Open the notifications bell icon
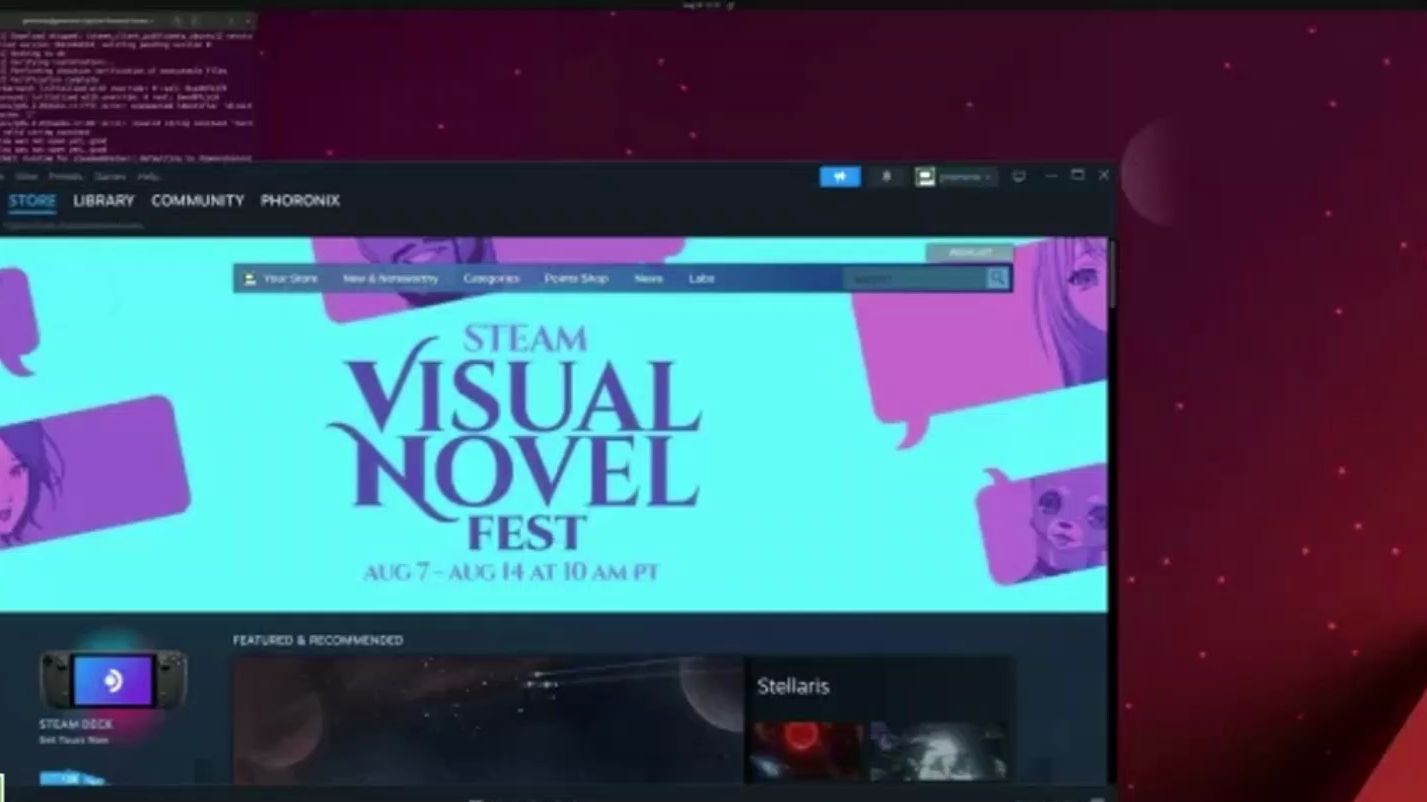 pos(886,177)
